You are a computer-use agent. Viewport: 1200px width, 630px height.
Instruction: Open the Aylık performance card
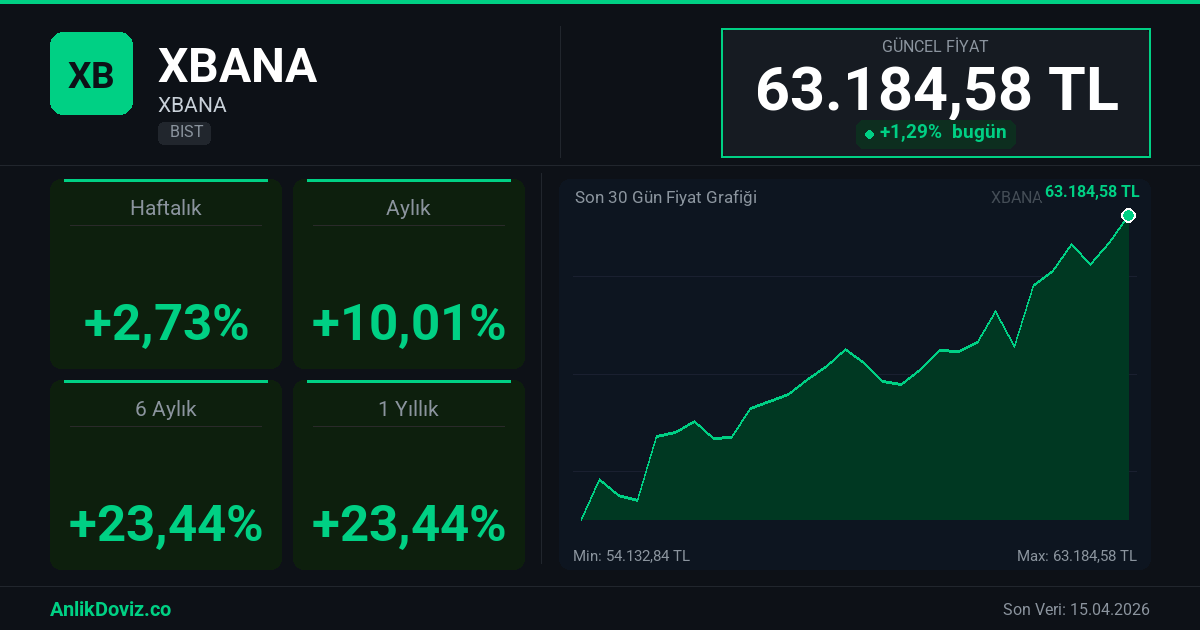click(x=408, y=274)
